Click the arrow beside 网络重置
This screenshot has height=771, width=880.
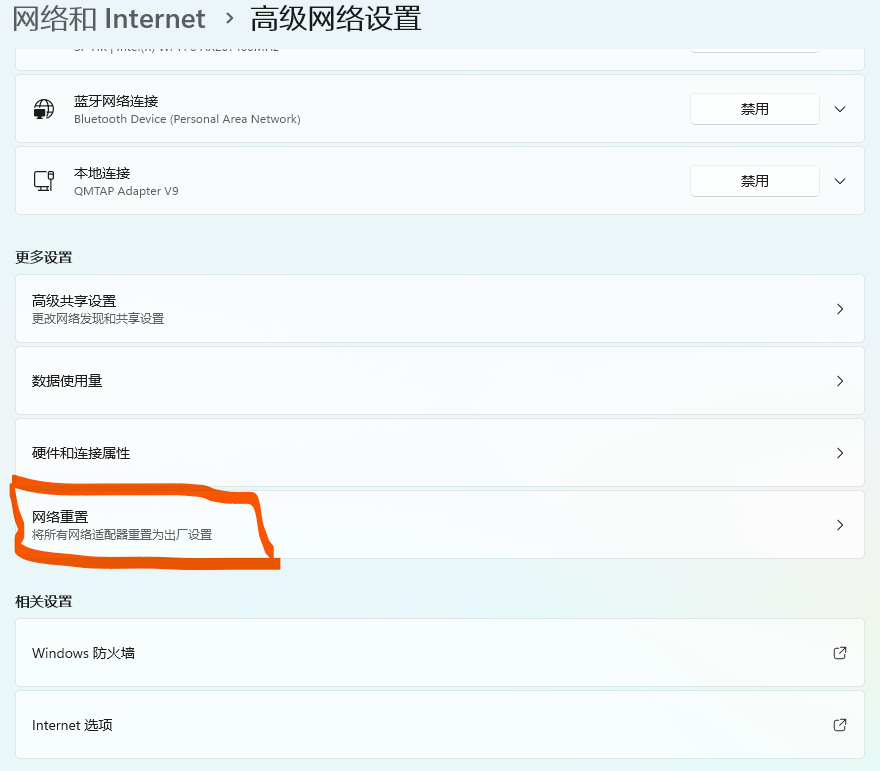(840, 525)
